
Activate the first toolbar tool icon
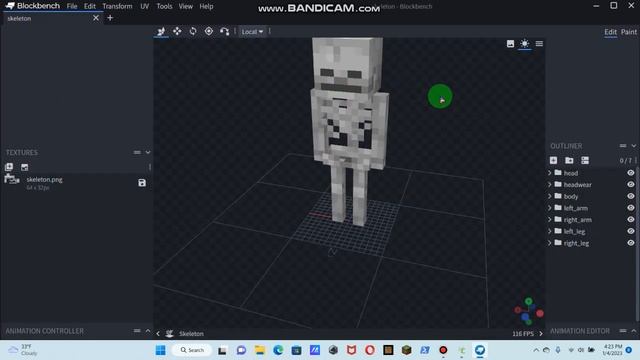pyautogui.click(x=161, y=31)
